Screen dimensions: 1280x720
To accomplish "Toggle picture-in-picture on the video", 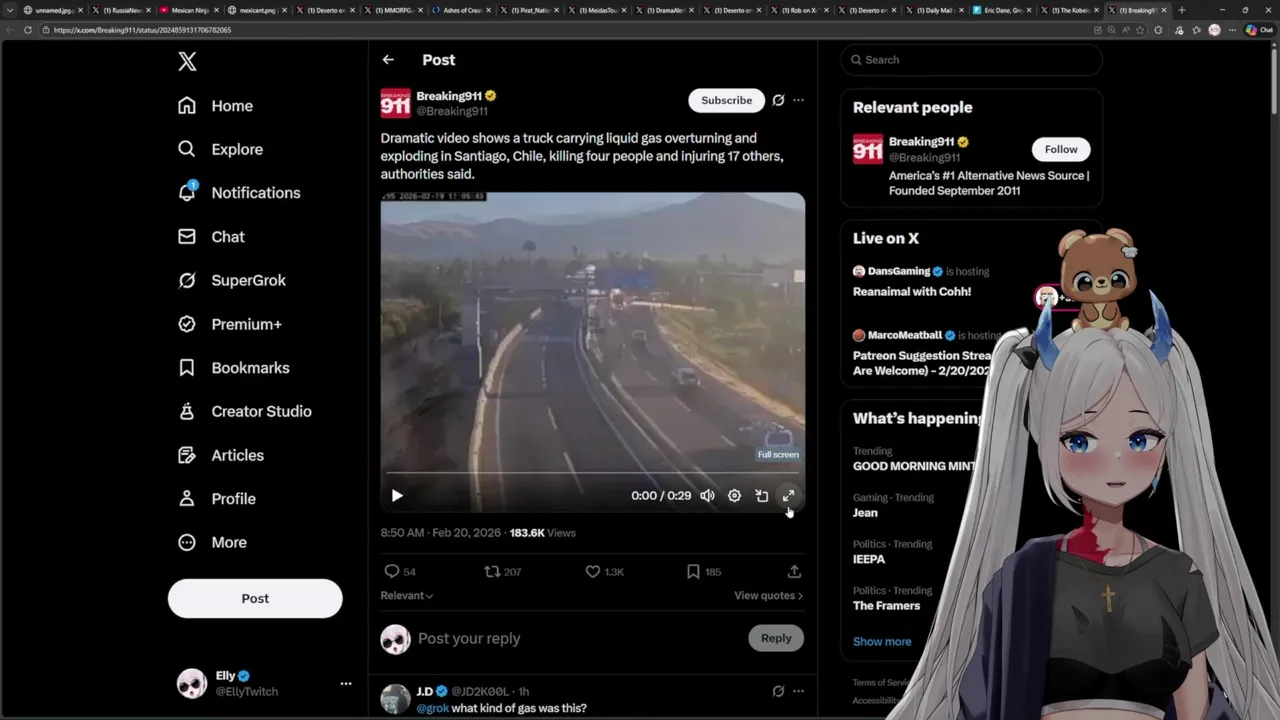I will tap(761, 495).
